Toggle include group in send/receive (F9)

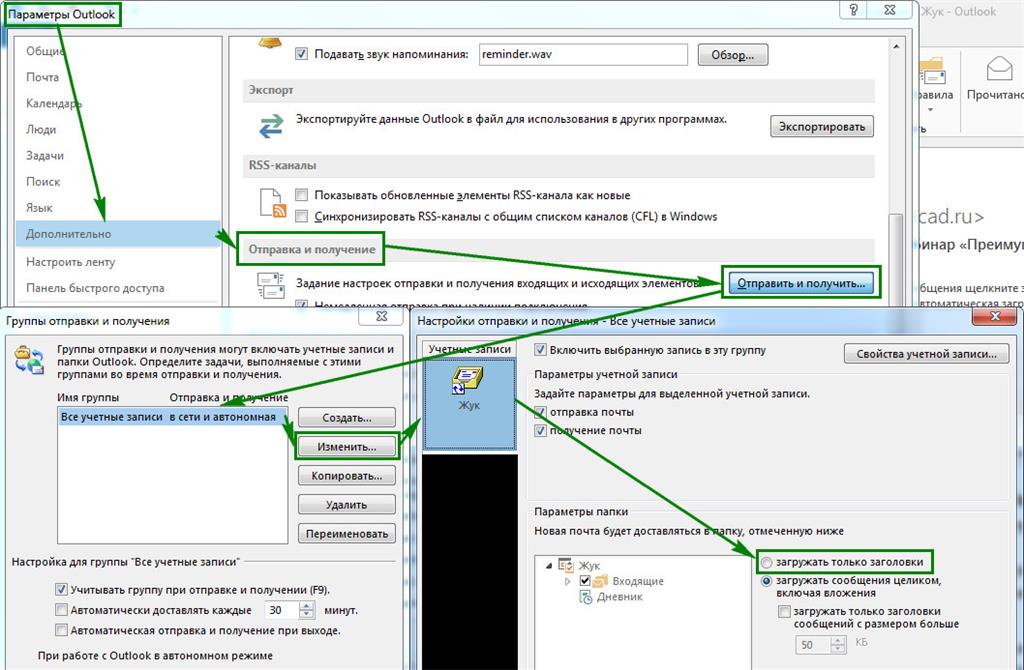click(61, 589)
